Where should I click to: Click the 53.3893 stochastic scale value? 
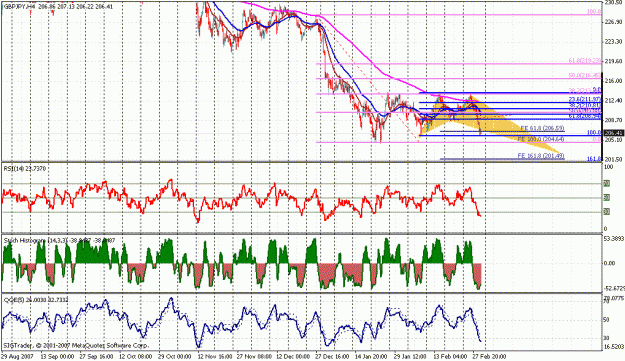(614, 239)
